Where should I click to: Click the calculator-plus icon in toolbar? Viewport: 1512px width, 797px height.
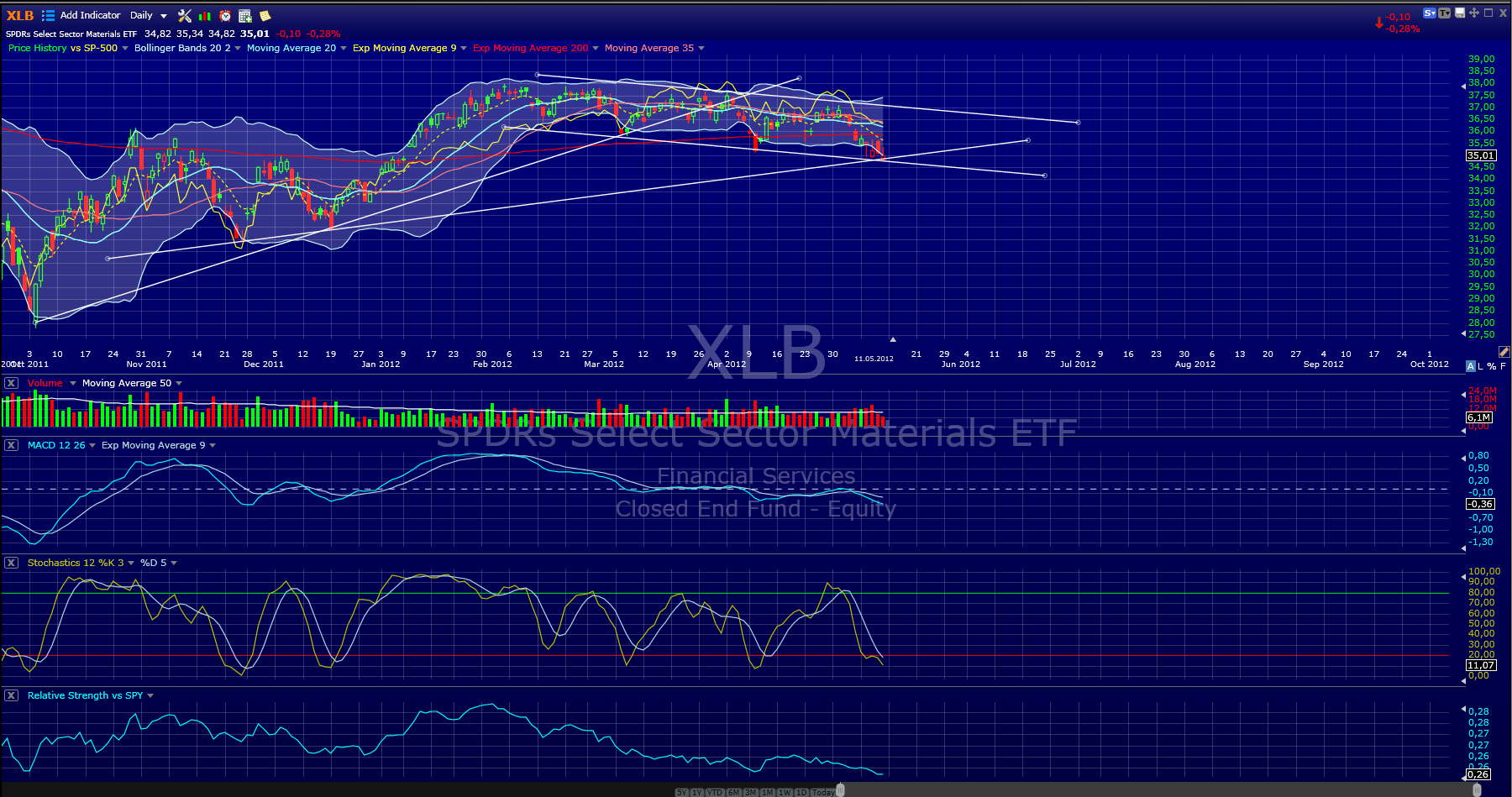[x=245, y=15]
